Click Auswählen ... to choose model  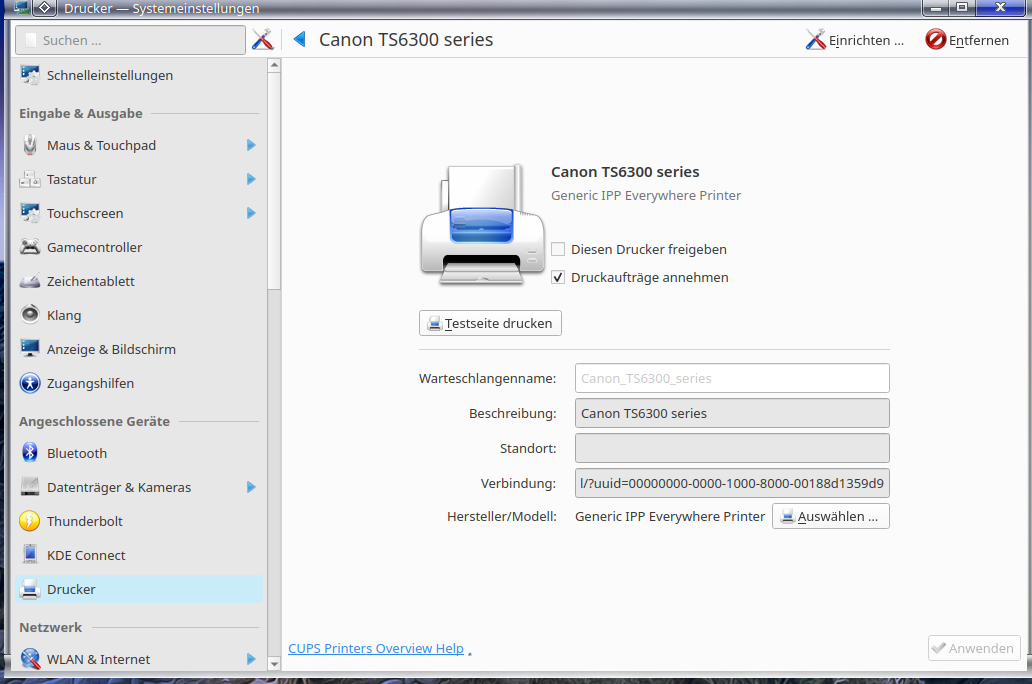coord(831,516)
